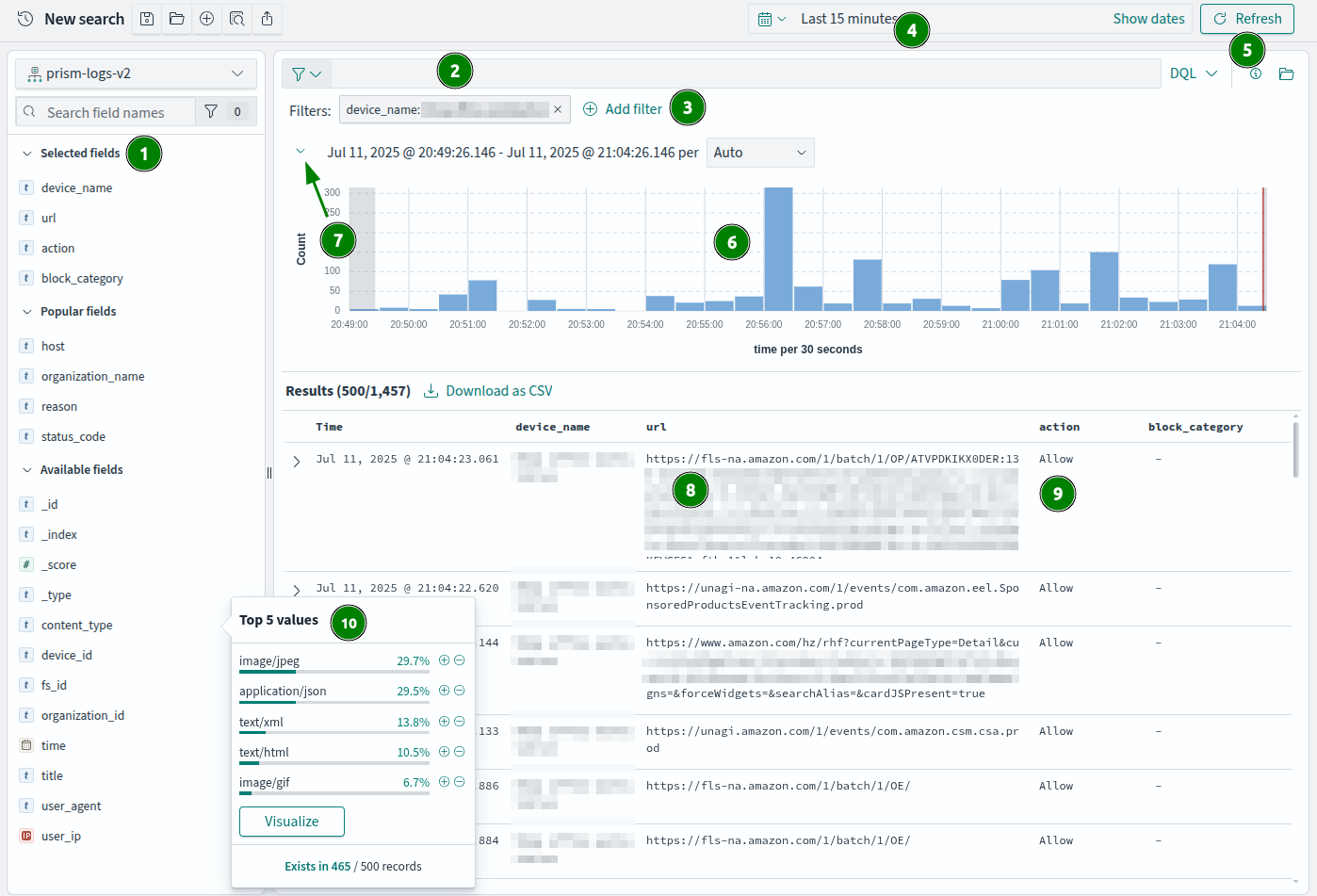Collapse the Available fields section
This screenshot has height=896, width=1317.
click(27, 470)
